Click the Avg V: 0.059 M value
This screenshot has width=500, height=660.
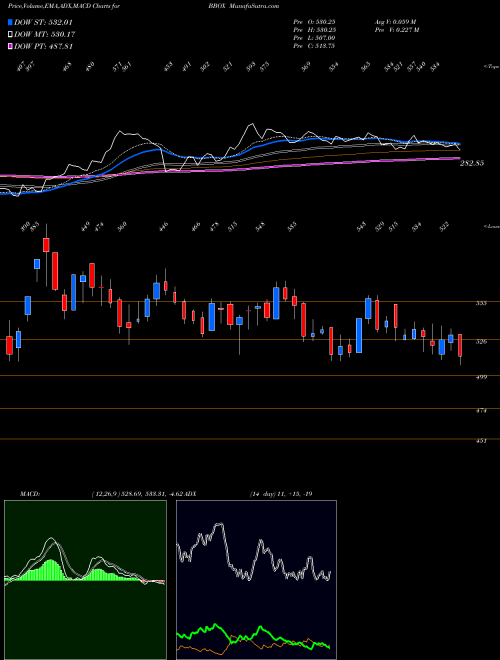pyautogui.click(x=395, y=22)
